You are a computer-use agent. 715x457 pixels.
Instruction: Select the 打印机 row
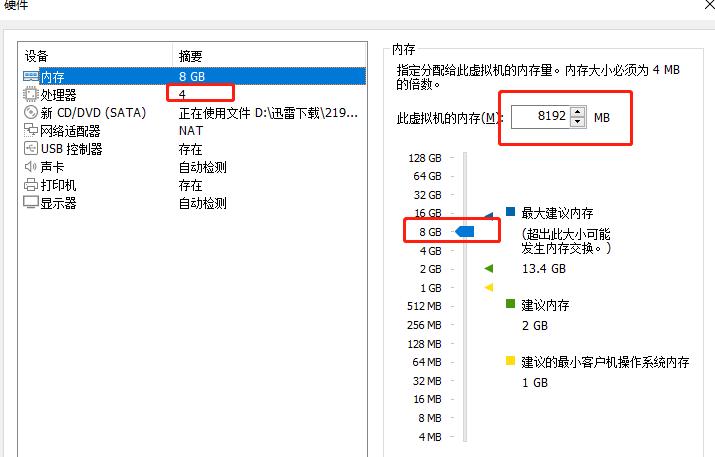[192, 185]
